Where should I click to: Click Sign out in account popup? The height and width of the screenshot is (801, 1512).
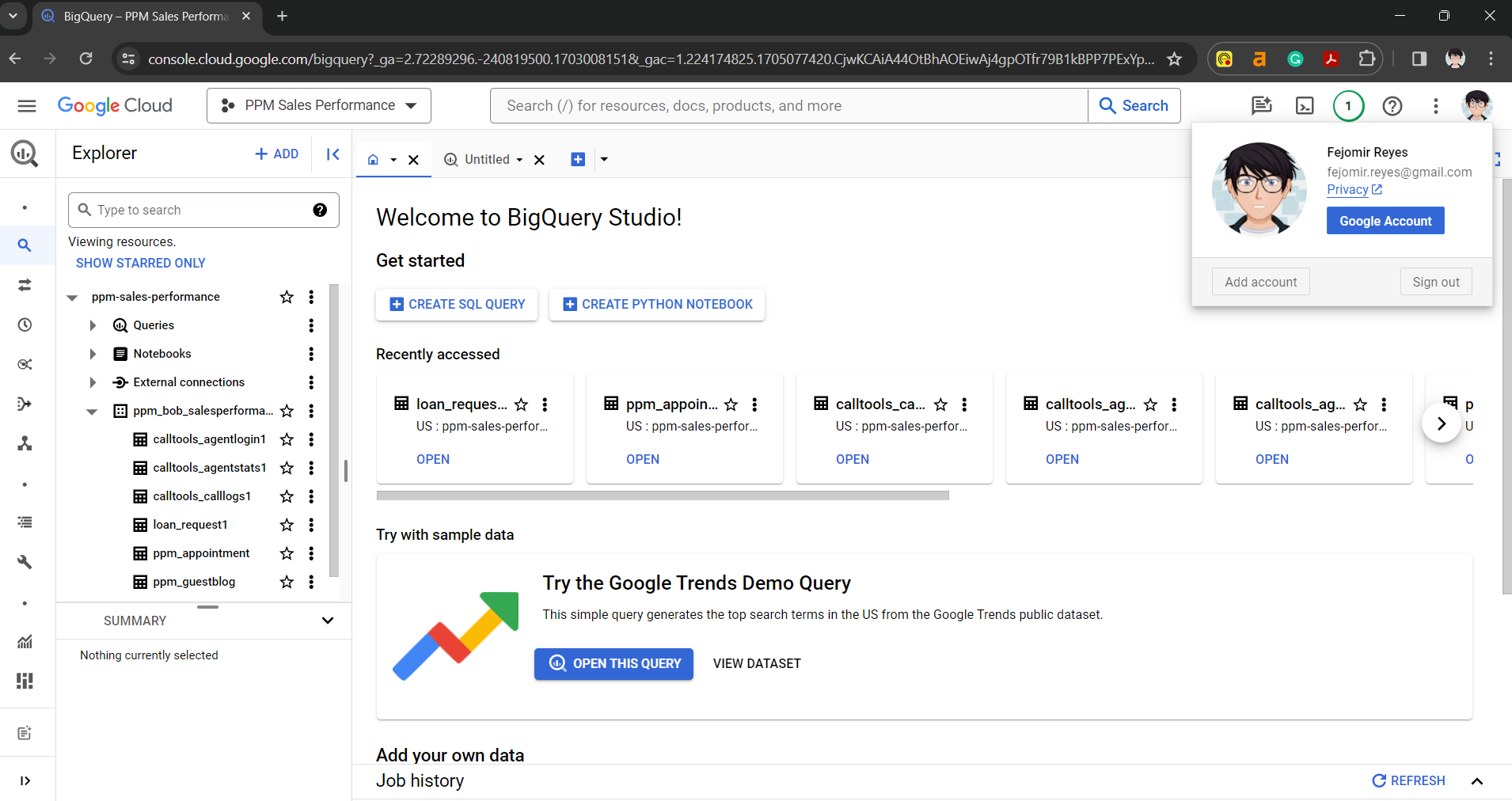pyautogui.click(x=1436, y=282)
